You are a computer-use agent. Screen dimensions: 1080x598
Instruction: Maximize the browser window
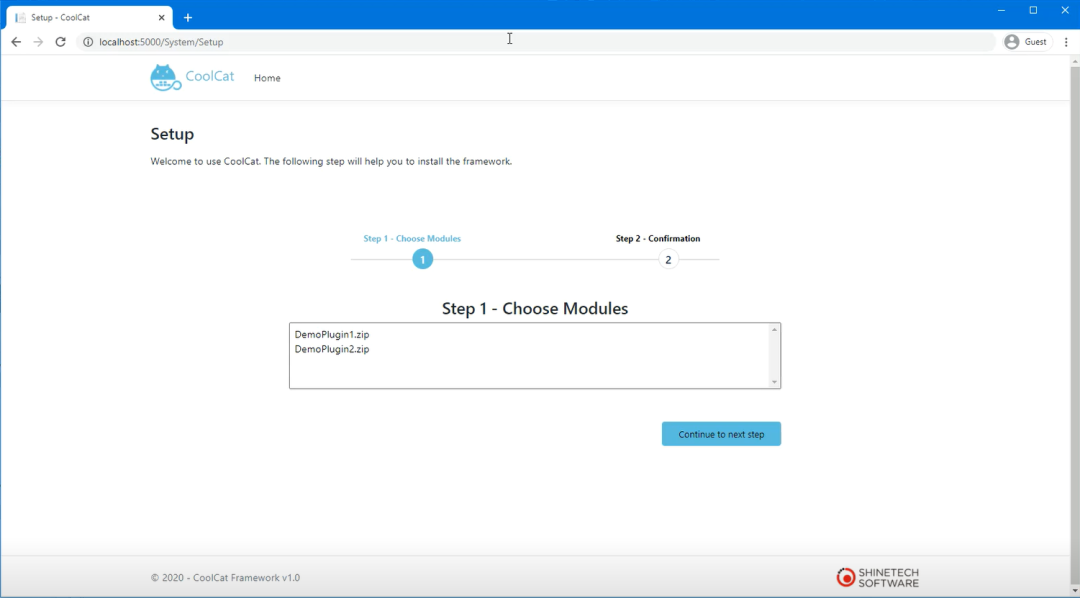(x=1033, y=10)
